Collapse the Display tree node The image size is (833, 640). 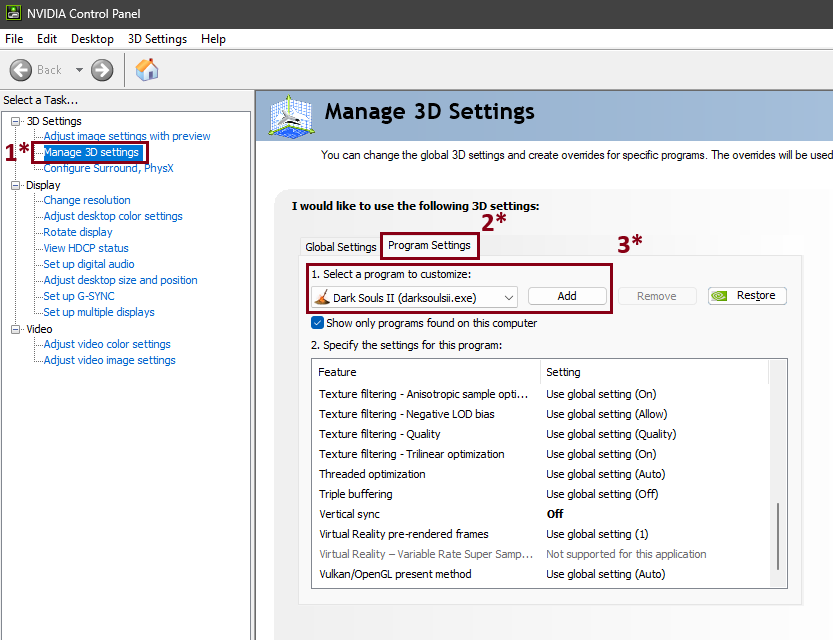[15, 185]
